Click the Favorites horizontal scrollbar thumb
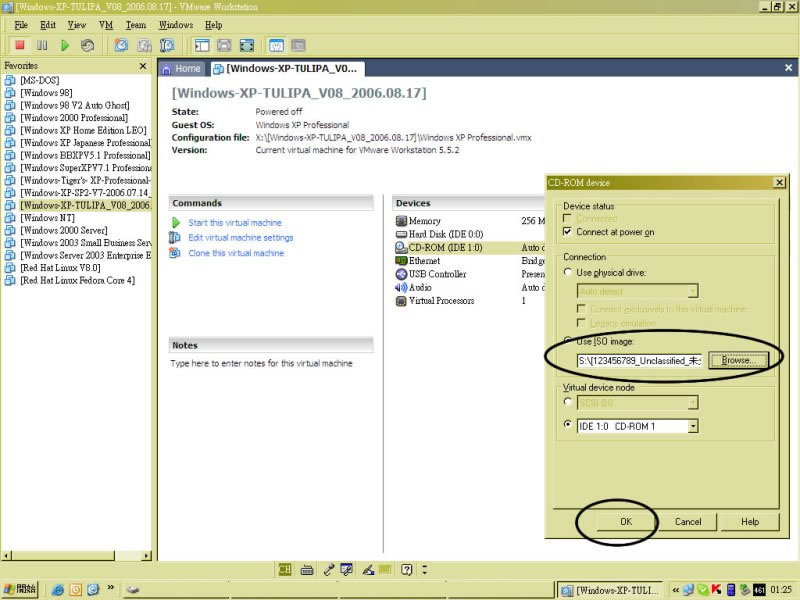The image size is (800, 600). tap(63, 555)
